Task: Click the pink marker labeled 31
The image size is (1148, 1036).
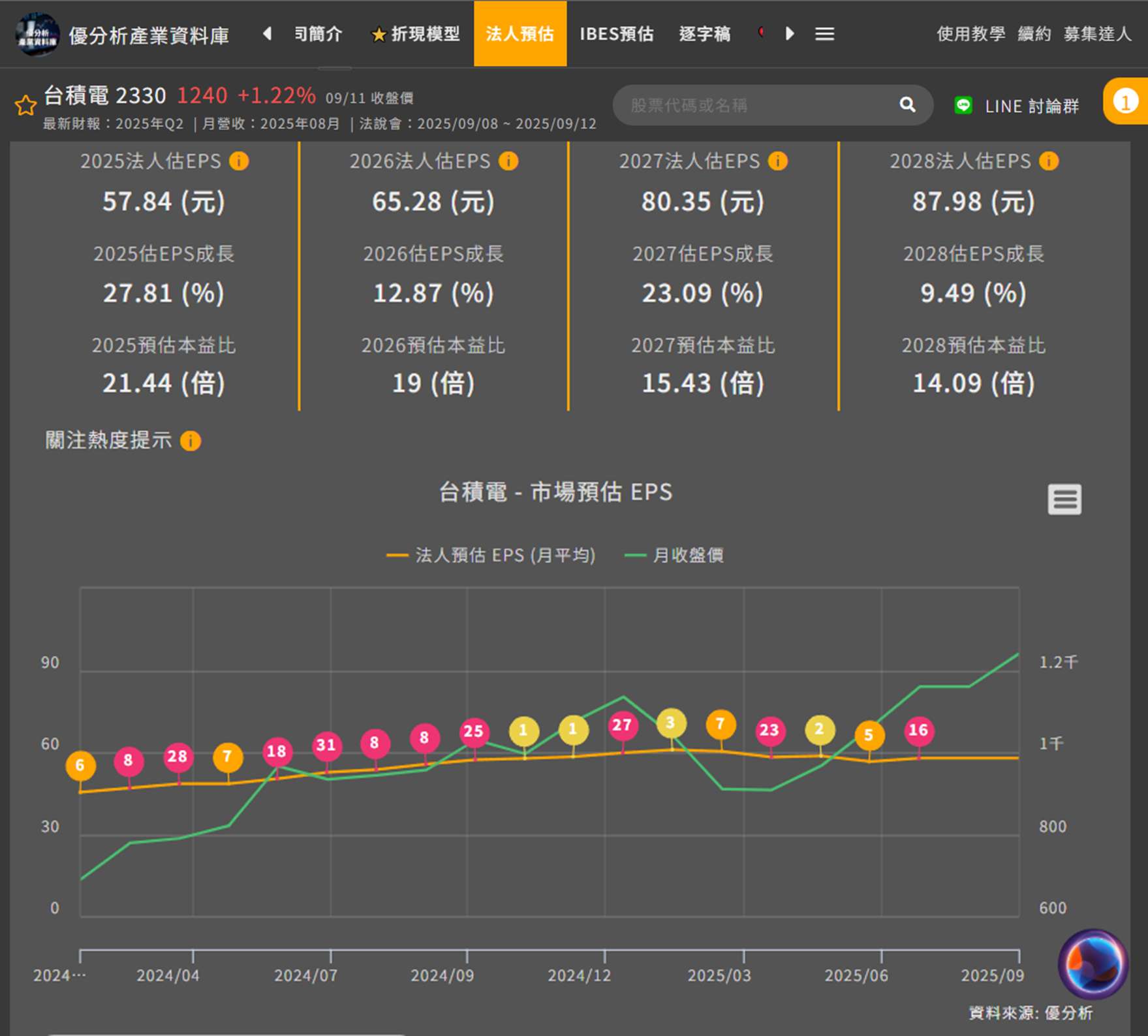Action: 326,745
